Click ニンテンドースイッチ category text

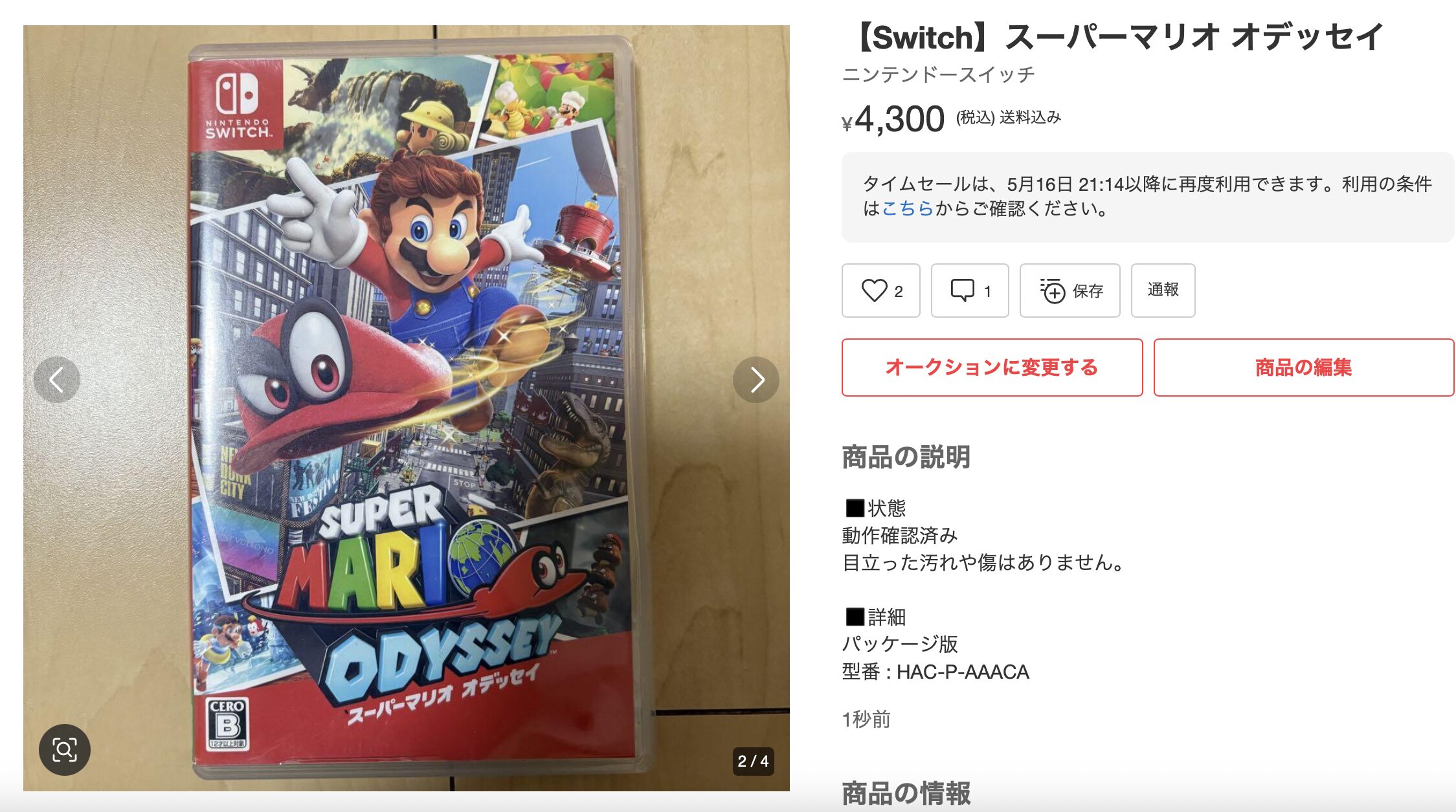[x=938, y=74]
